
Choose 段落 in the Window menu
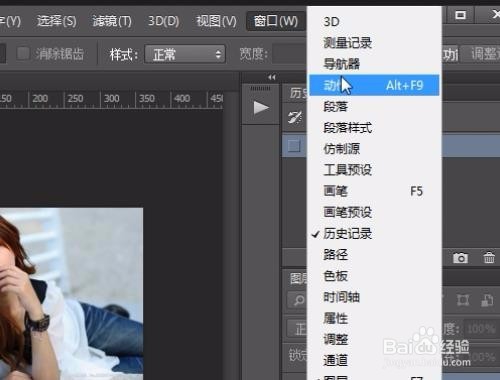coord(374,107)
